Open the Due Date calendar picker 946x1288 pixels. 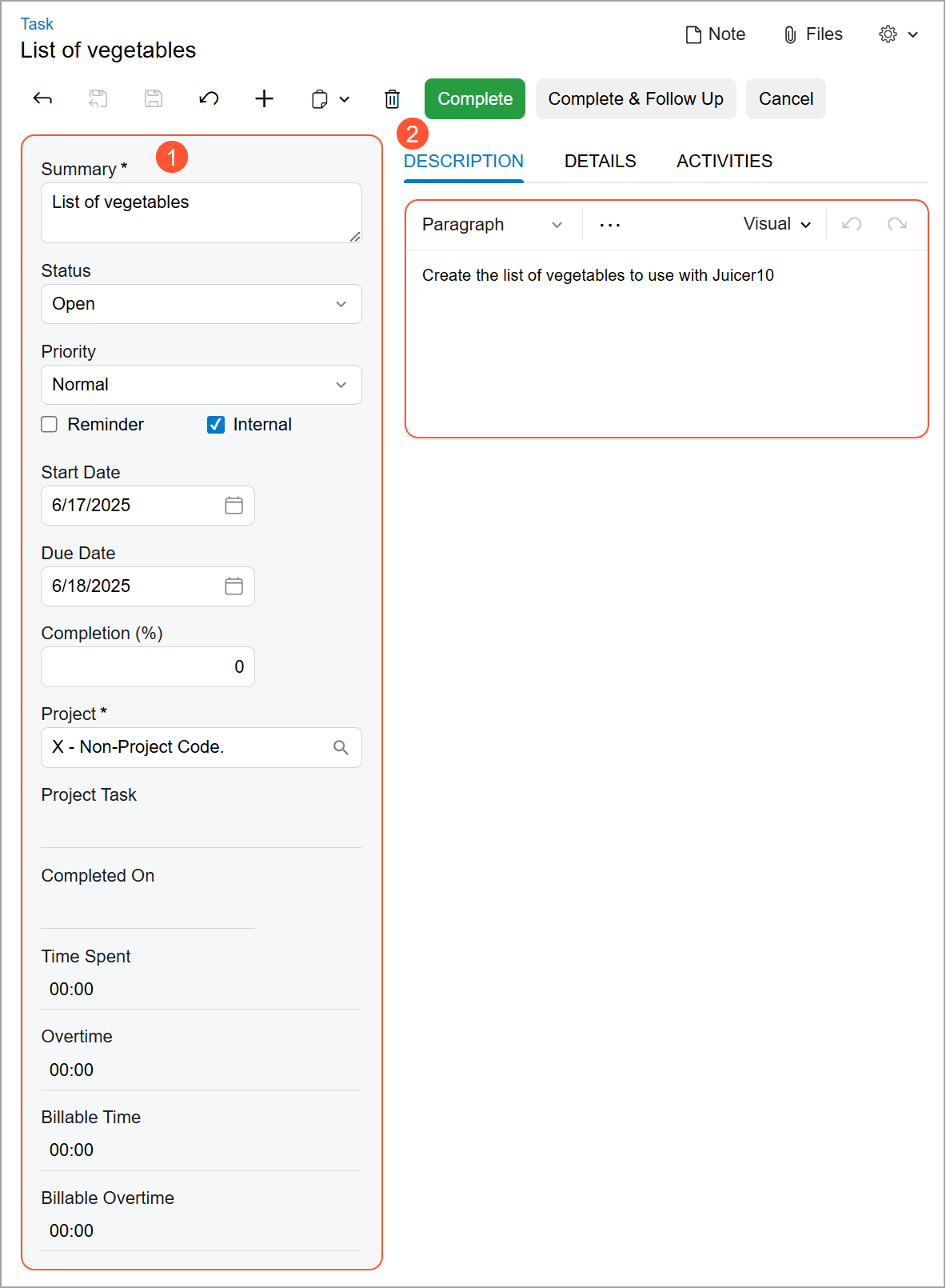click(x=234, y=586)
